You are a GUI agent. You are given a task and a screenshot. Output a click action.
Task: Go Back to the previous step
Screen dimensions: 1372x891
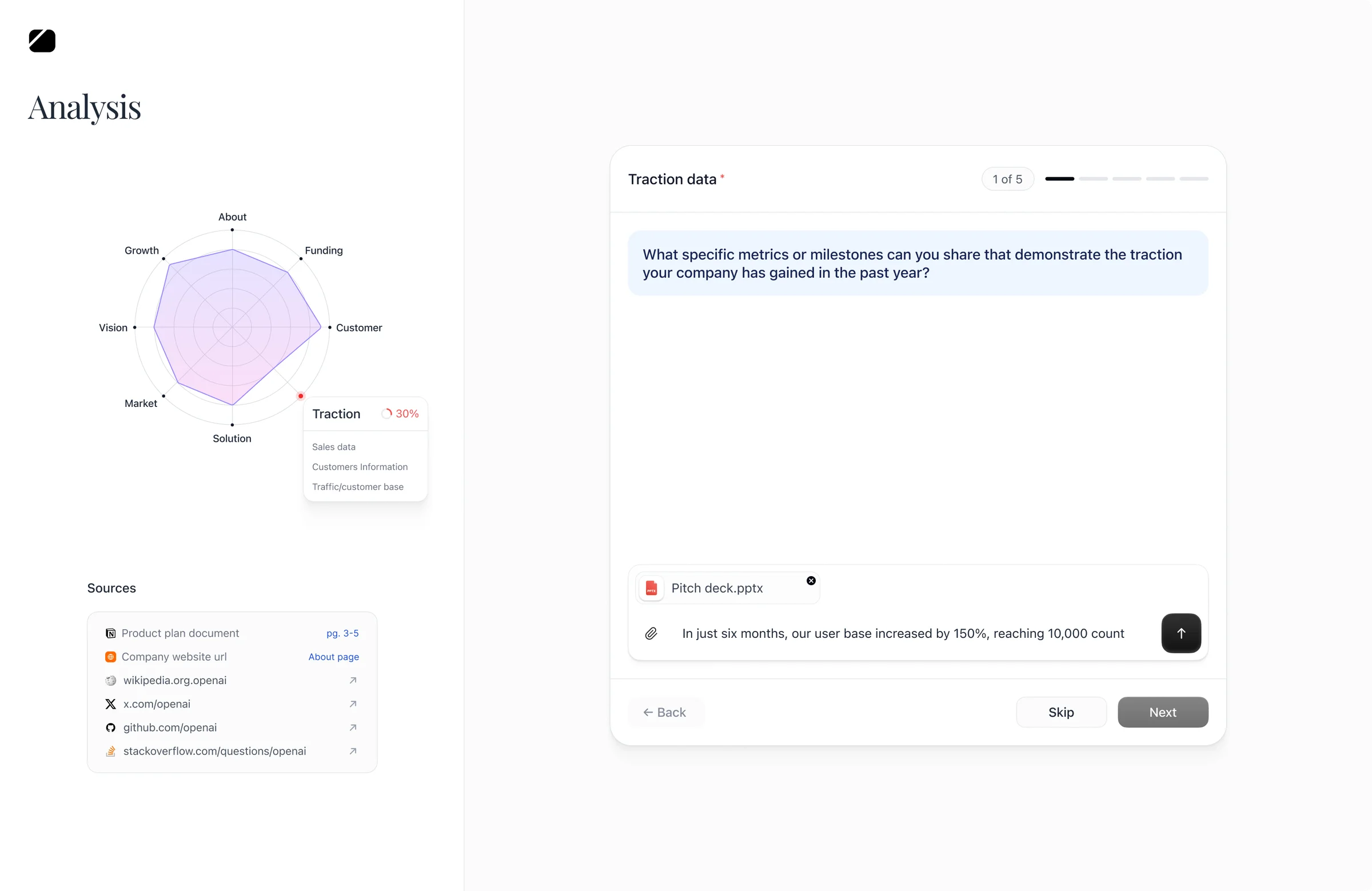click(665, 712)
